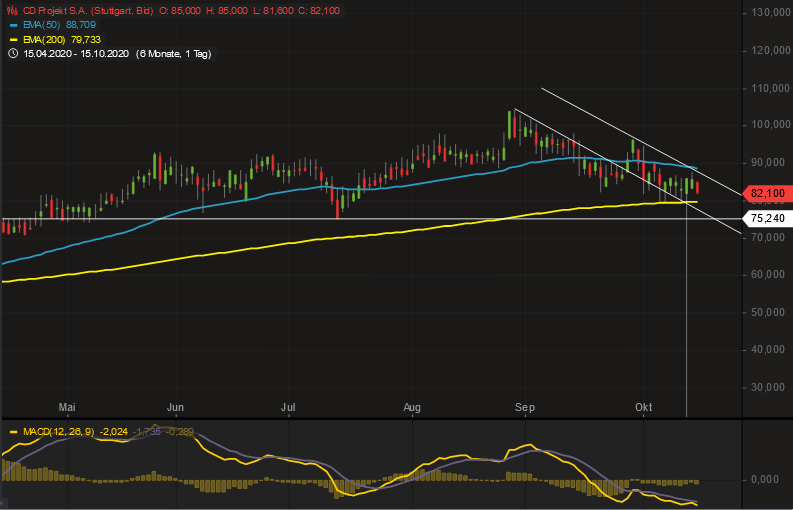Screen dimensions: 793x510
Task: Click the 110,000 price axis label
Action: (772, 88)
